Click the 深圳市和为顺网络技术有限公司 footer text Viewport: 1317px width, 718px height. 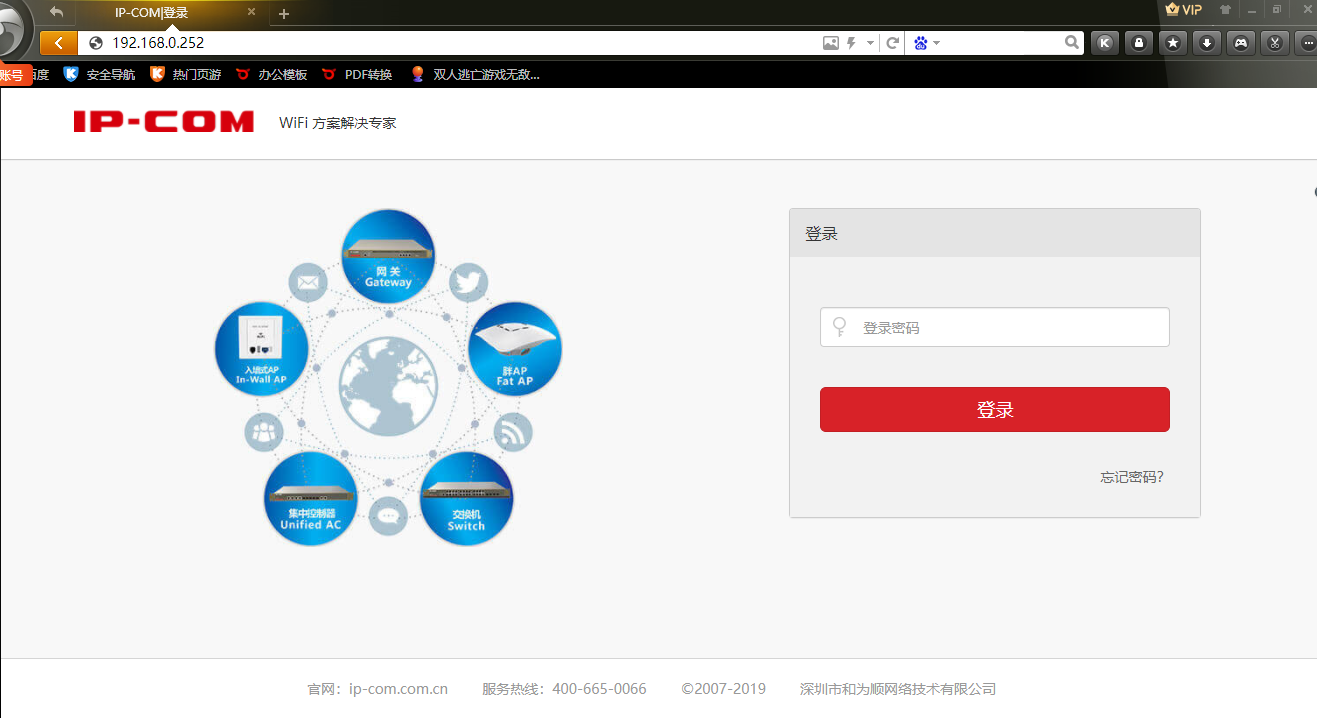[898, 689]
